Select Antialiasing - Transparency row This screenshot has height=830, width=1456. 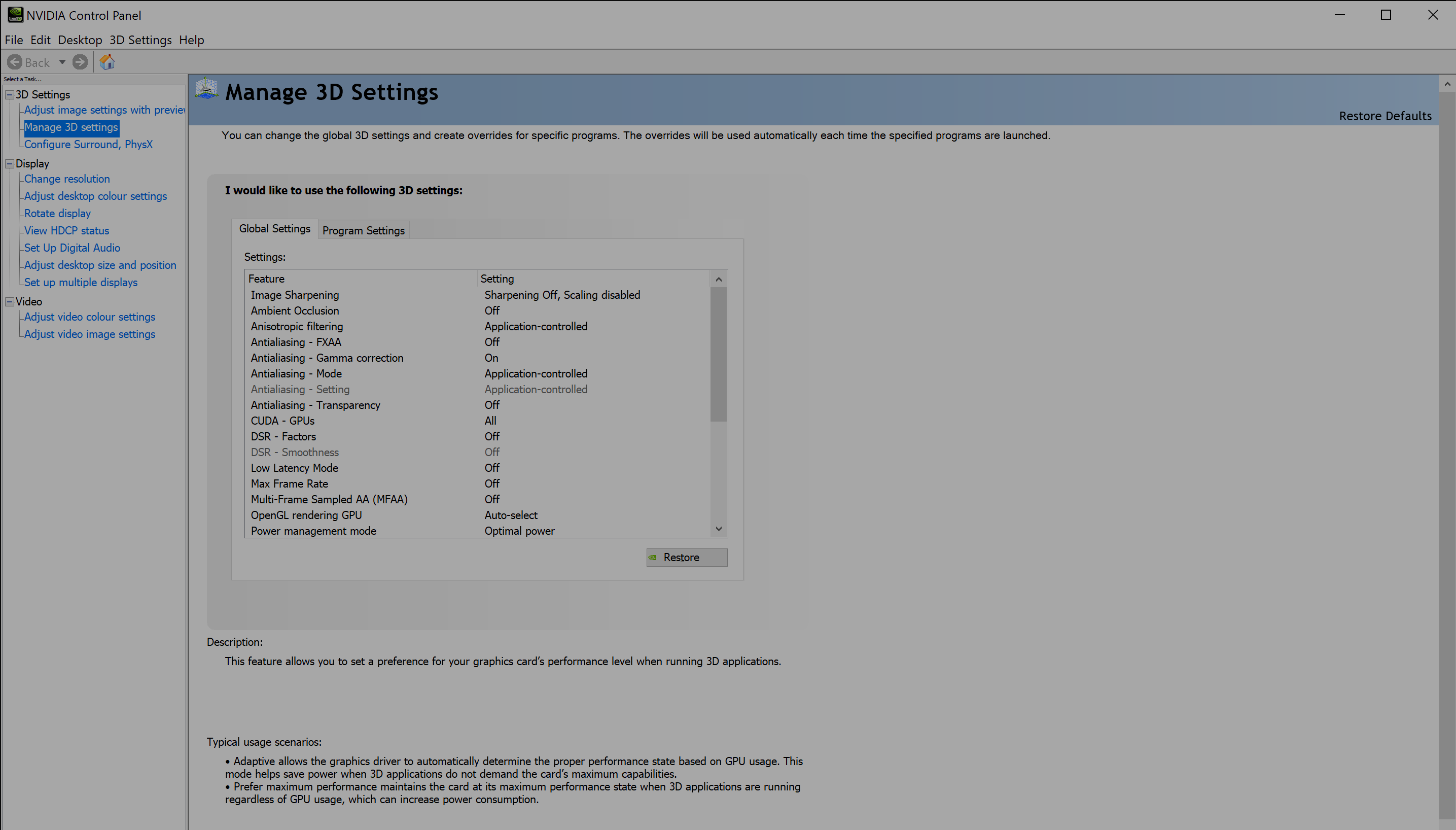coord(478,405)
